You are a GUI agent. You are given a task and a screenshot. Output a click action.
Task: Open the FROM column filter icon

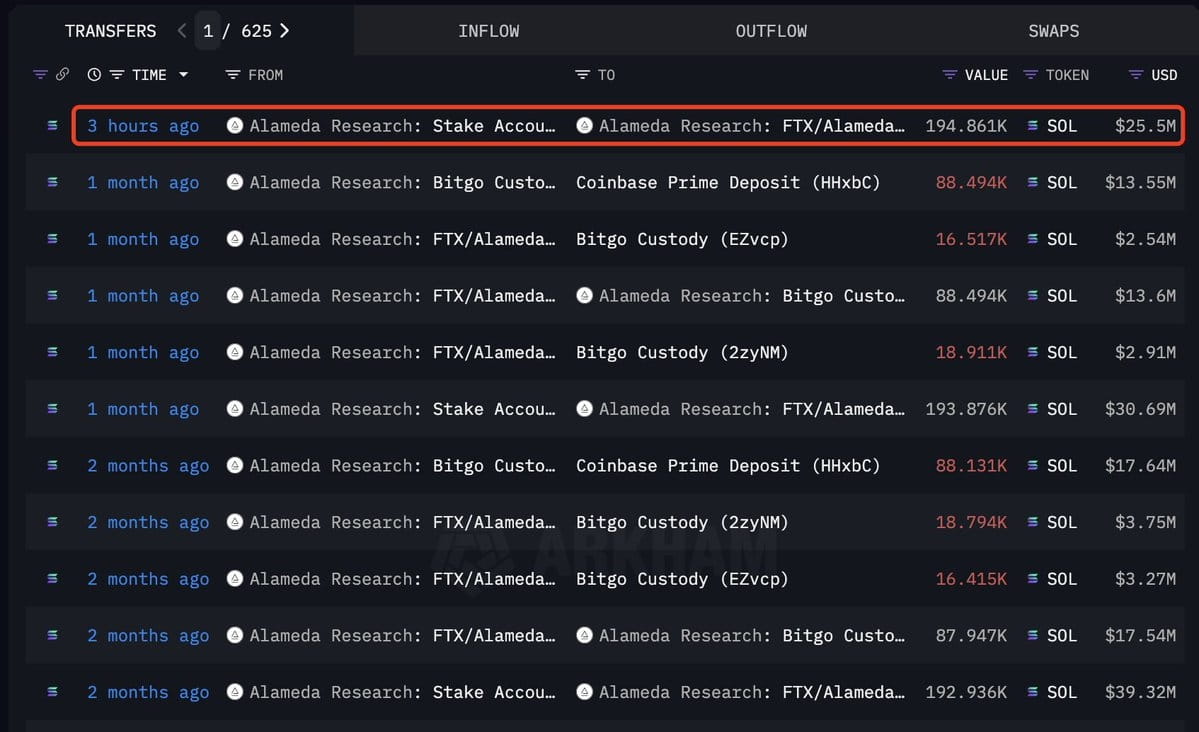tap(232, 75)
